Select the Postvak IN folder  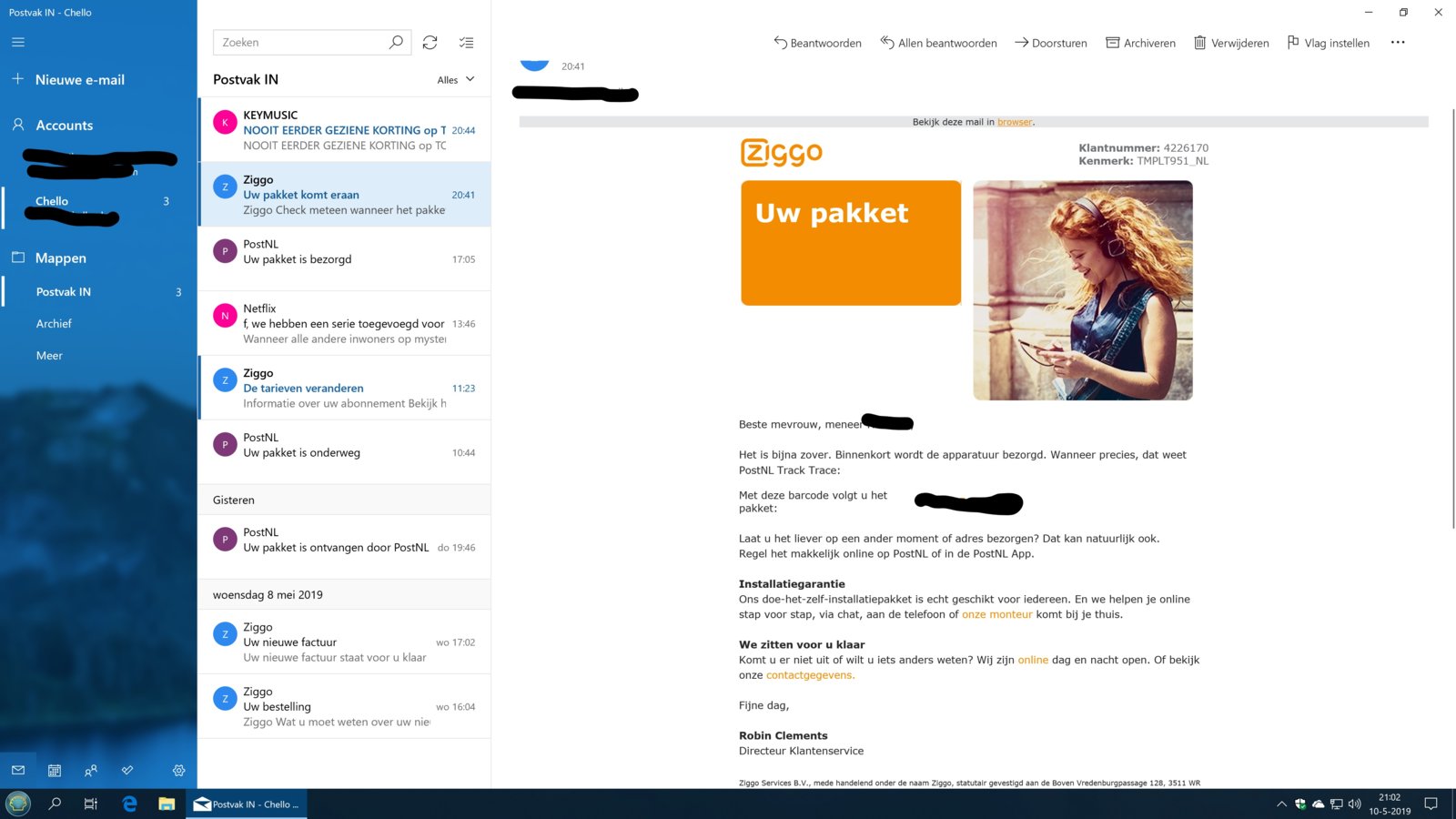tap(98, 291)
